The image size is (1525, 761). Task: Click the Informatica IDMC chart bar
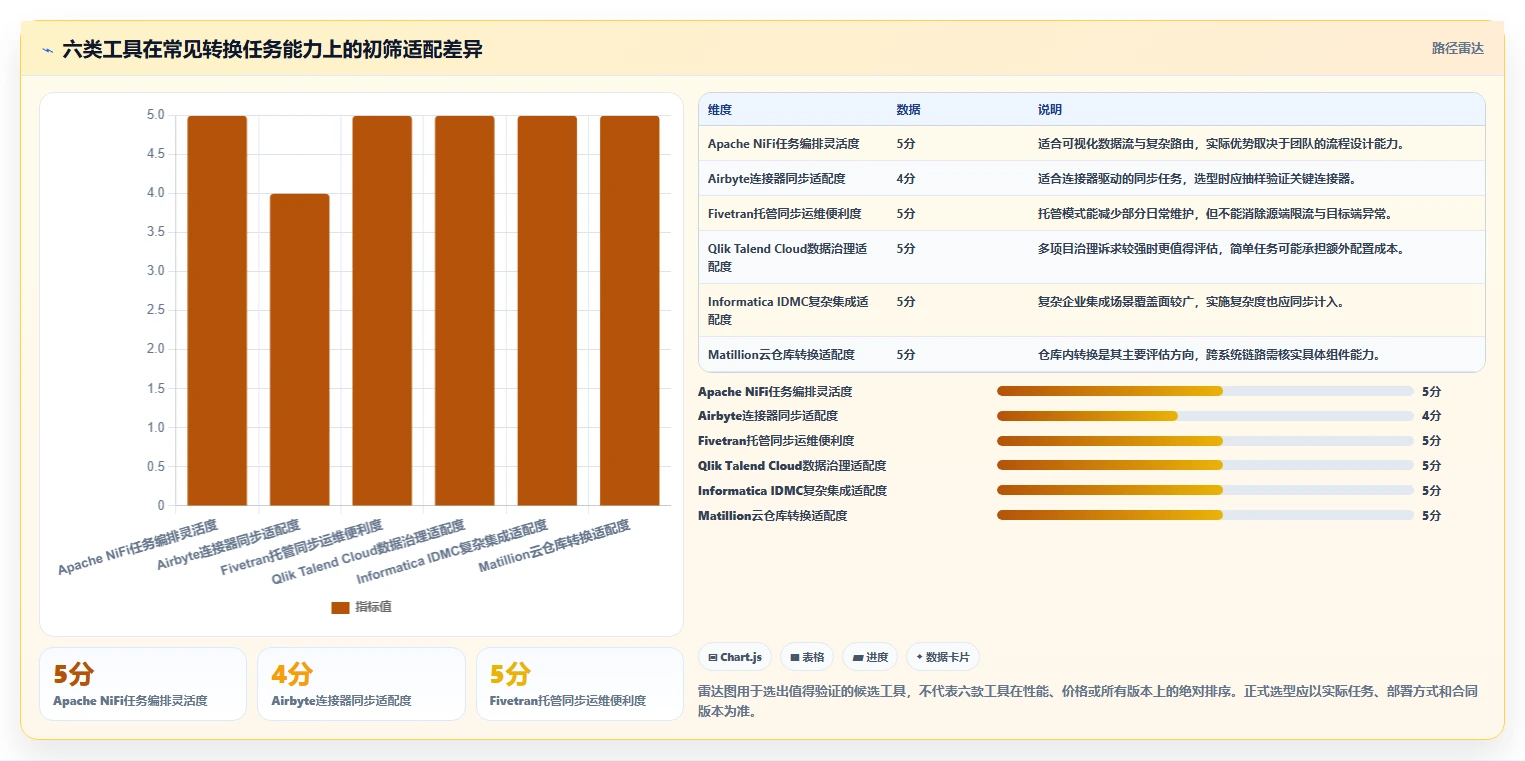[x=547, y=310]
